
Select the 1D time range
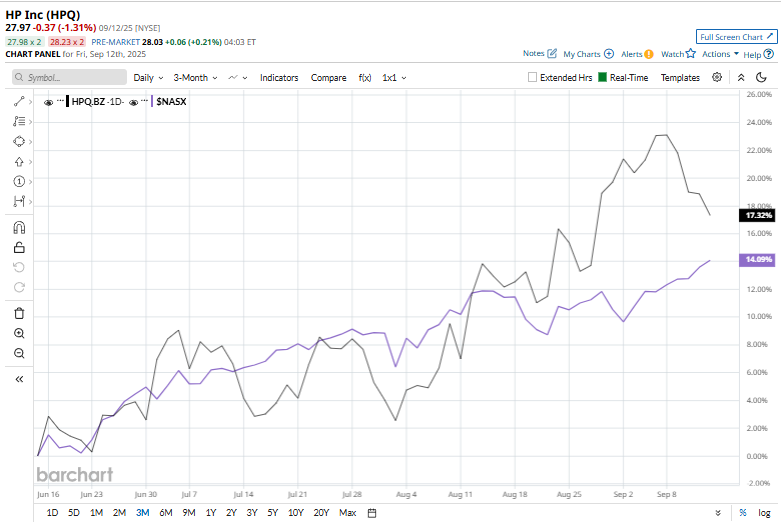(52, 513)
